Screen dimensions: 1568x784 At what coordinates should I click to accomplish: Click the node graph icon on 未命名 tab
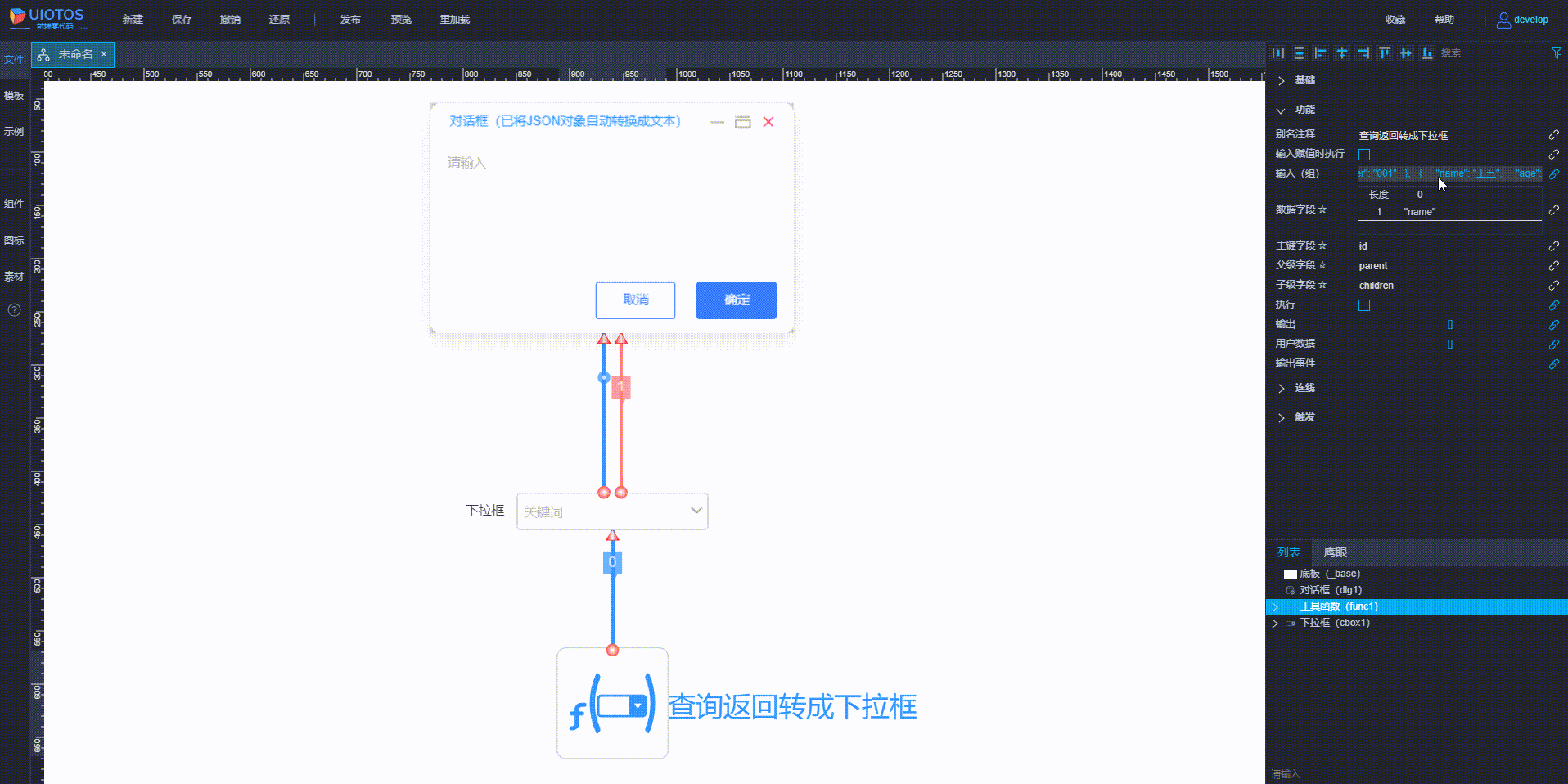click(43, 54)
